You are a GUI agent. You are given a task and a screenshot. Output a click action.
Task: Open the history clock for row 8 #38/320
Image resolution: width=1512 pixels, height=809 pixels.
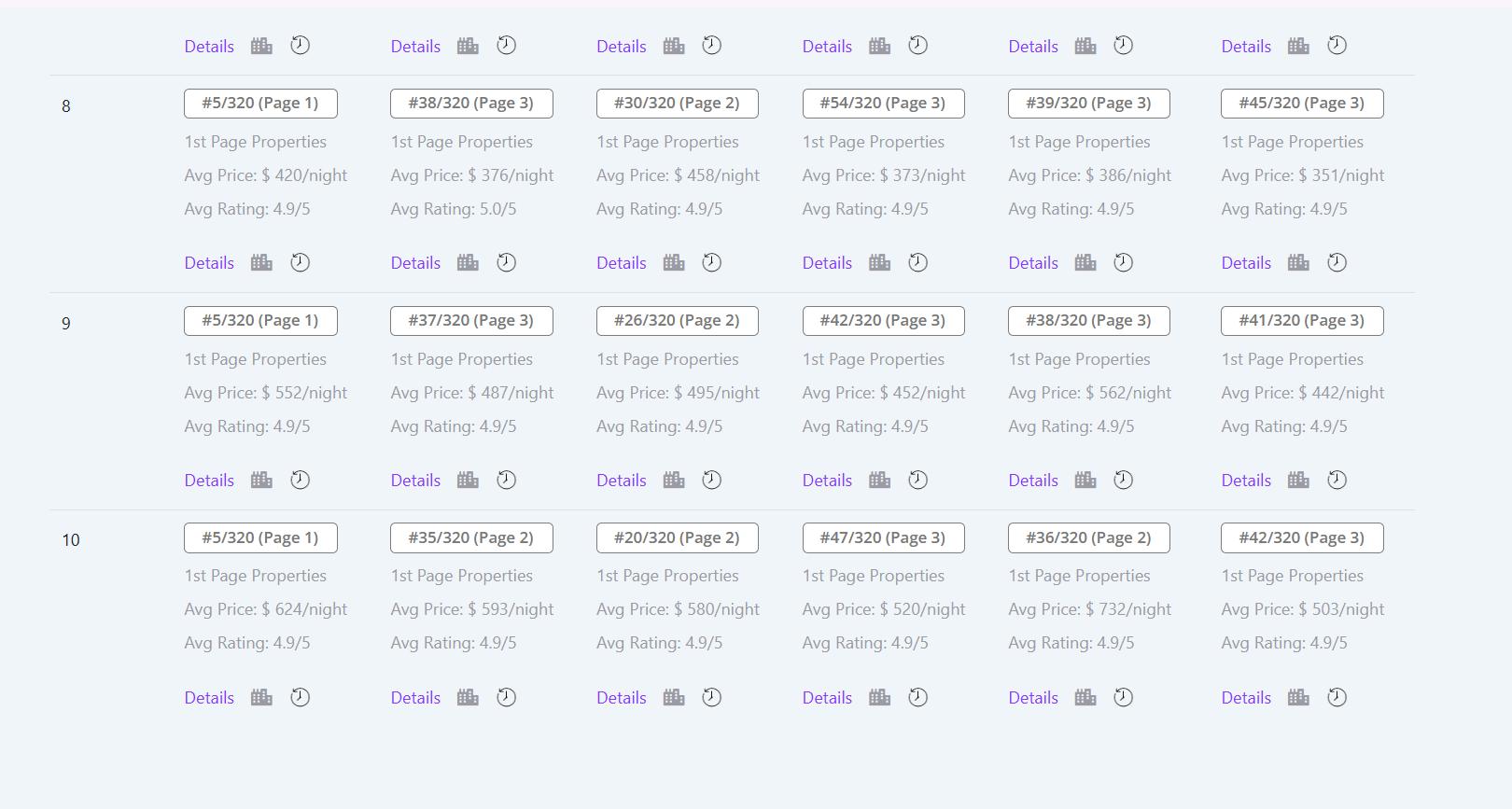(x=506, y=262)
